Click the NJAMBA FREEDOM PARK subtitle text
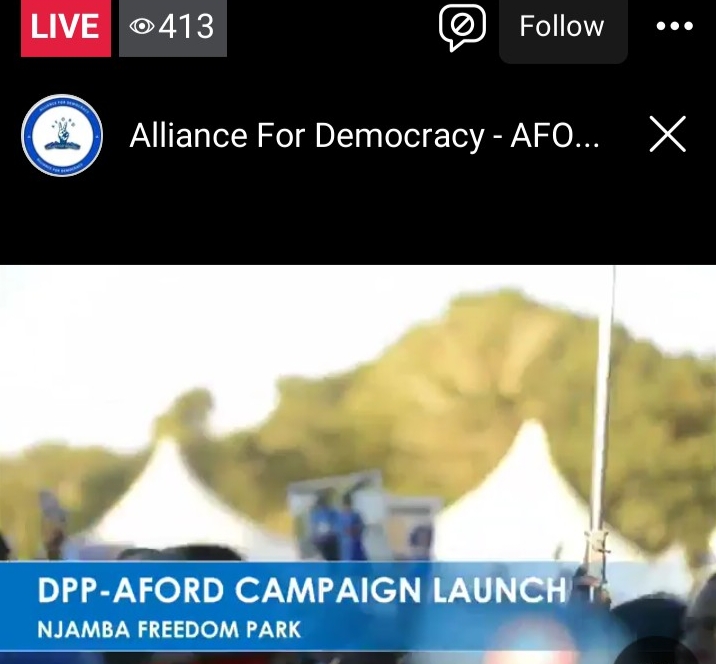Viewport: 716px width, 664px height. click(x=169, y=630)
